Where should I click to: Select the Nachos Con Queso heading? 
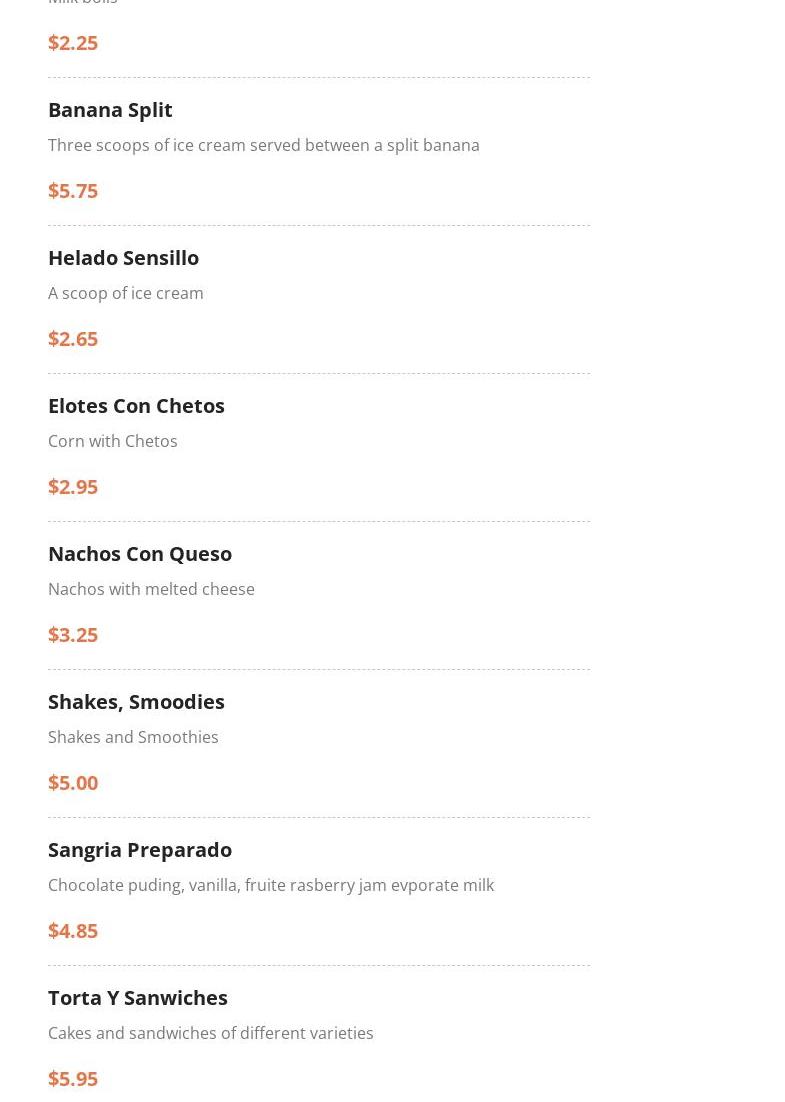click(140, 553)
